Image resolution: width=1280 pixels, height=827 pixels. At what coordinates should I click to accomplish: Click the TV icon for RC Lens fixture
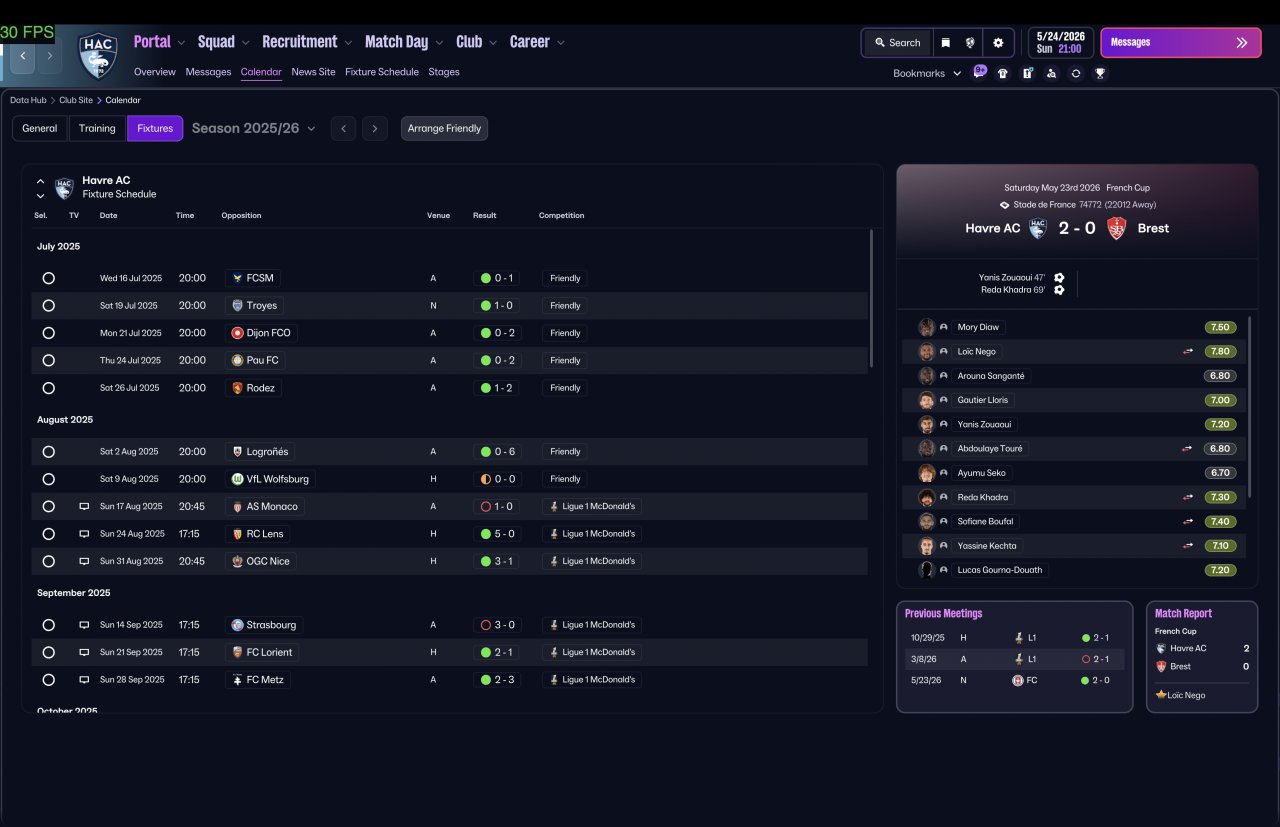[84, 534]
